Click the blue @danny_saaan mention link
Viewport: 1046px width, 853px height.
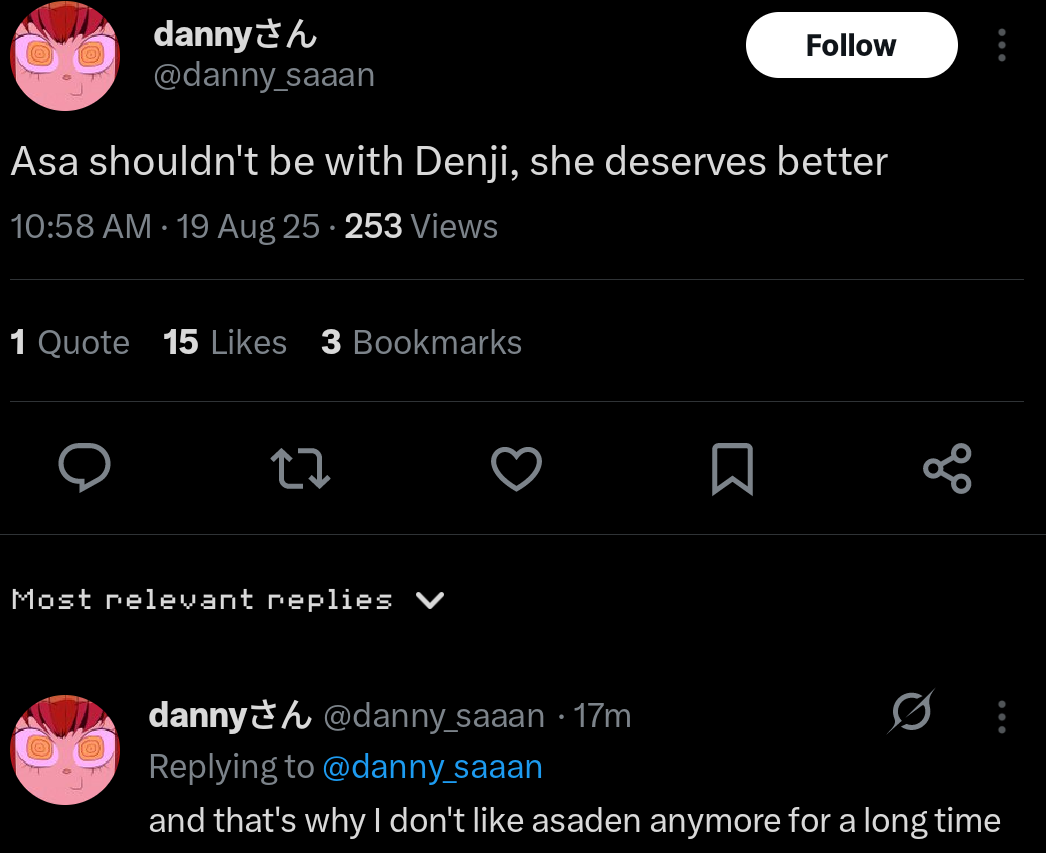point(432,767)
